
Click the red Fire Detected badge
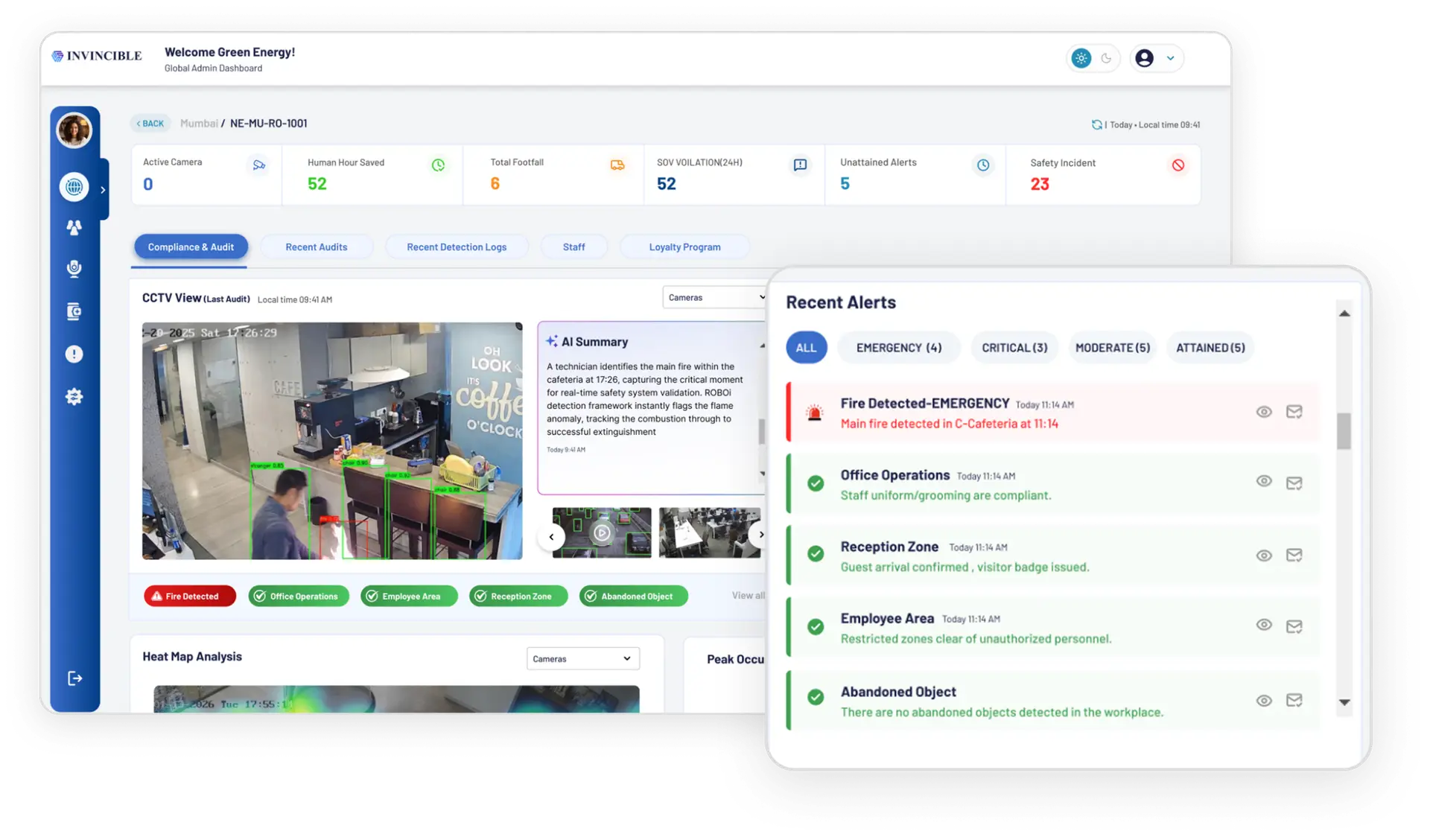[190, 596]
